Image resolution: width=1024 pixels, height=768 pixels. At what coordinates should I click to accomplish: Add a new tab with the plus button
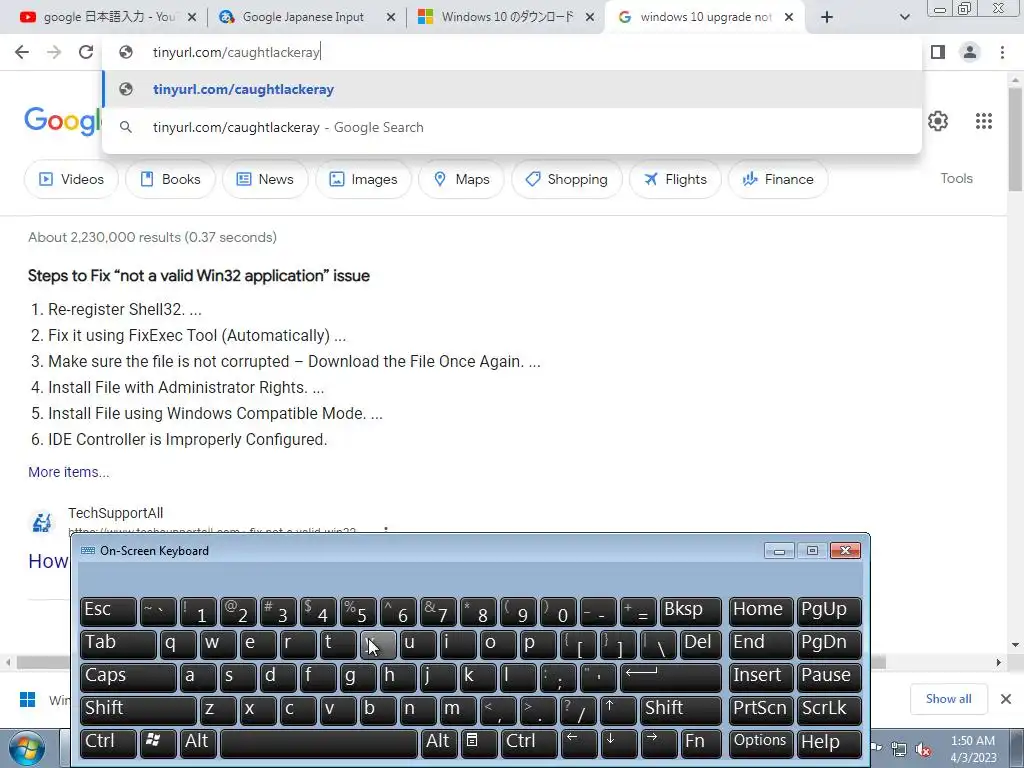pyautogui.click(x=827, y=18)
